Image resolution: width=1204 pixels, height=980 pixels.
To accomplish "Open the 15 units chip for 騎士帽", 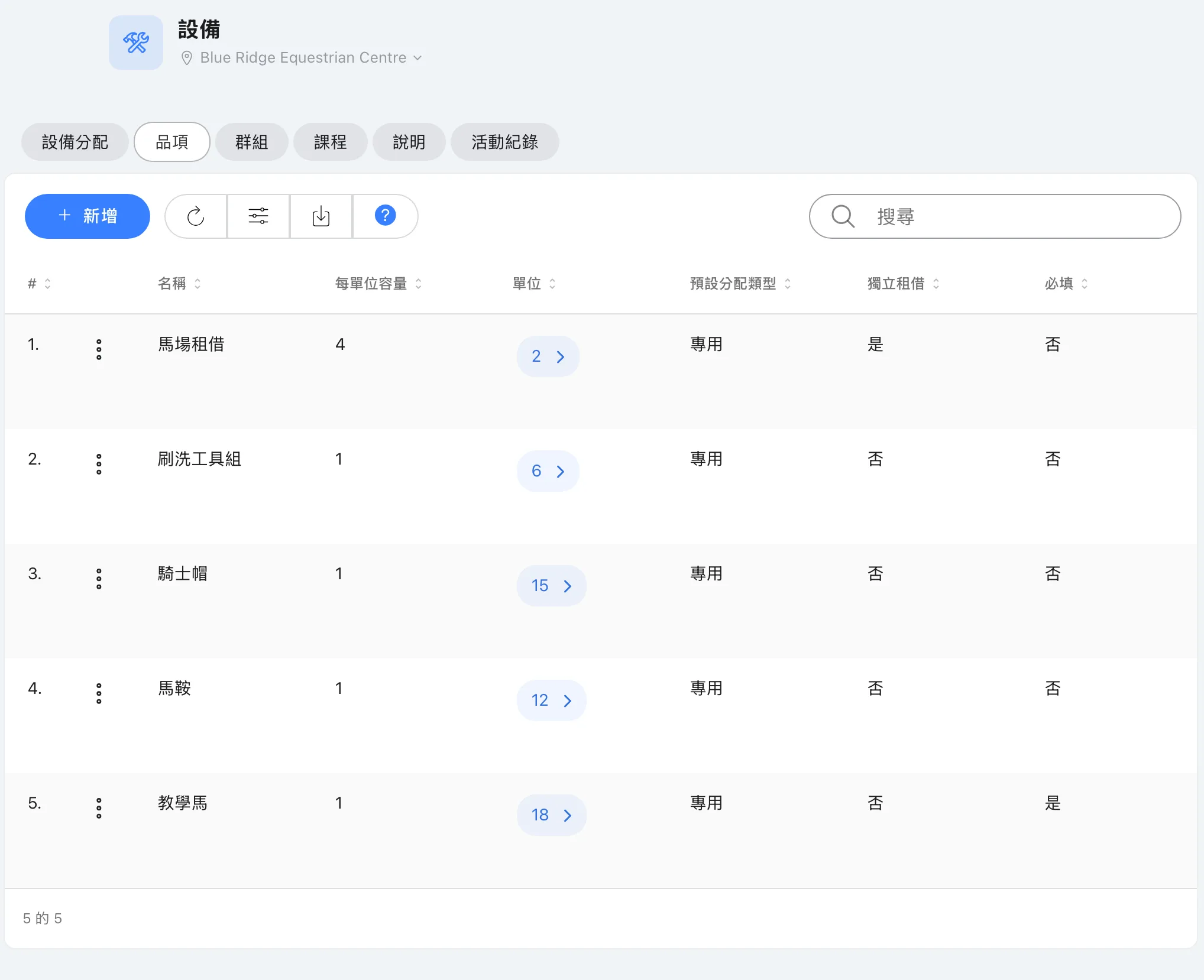I will pos(552,586).
